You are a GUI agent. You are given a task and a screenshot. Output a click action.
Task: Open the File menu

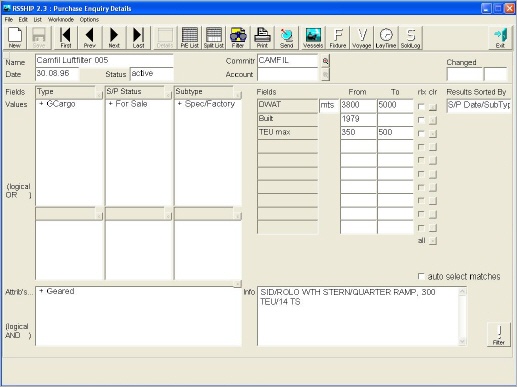tap(9, 19)
